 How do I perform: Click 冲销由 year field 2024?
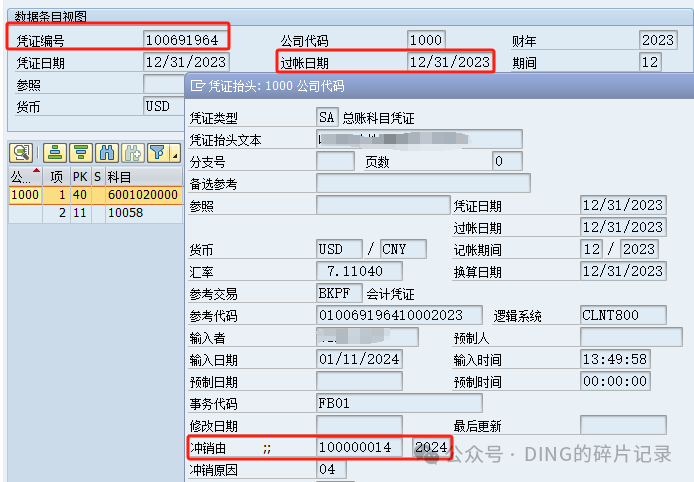431,447
